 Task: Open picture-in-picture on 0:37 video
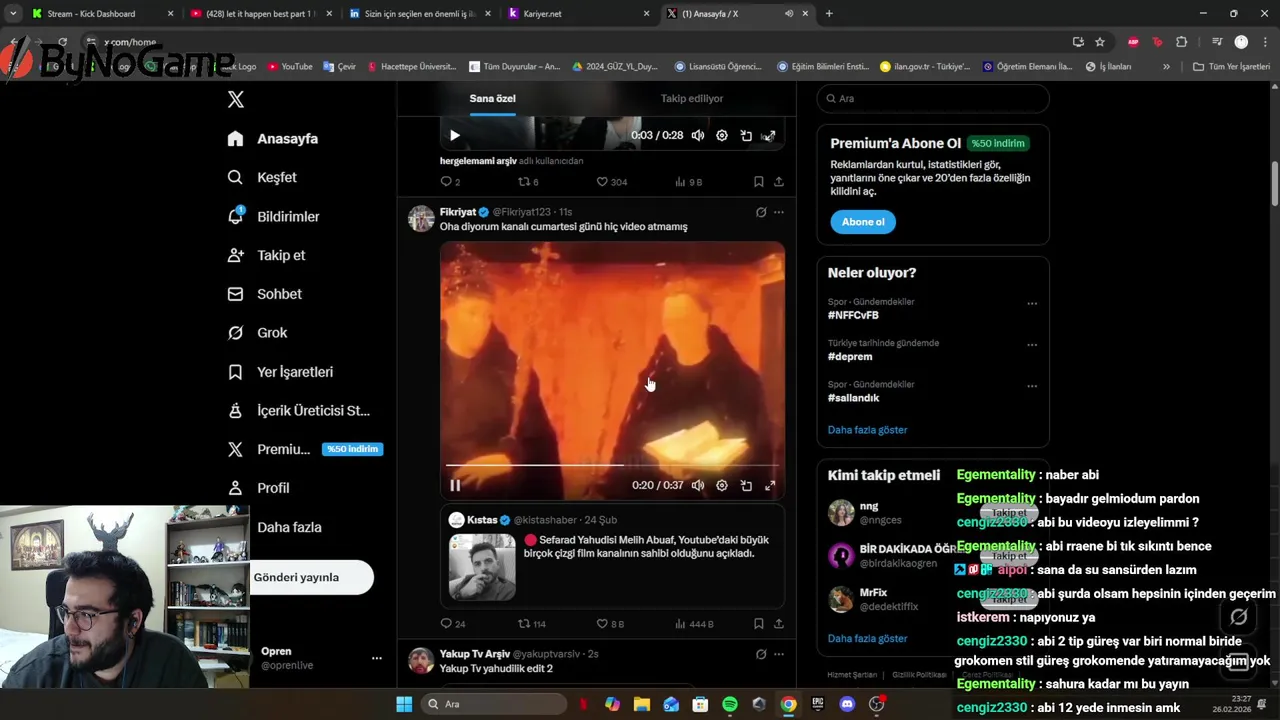tap(746, 486)
